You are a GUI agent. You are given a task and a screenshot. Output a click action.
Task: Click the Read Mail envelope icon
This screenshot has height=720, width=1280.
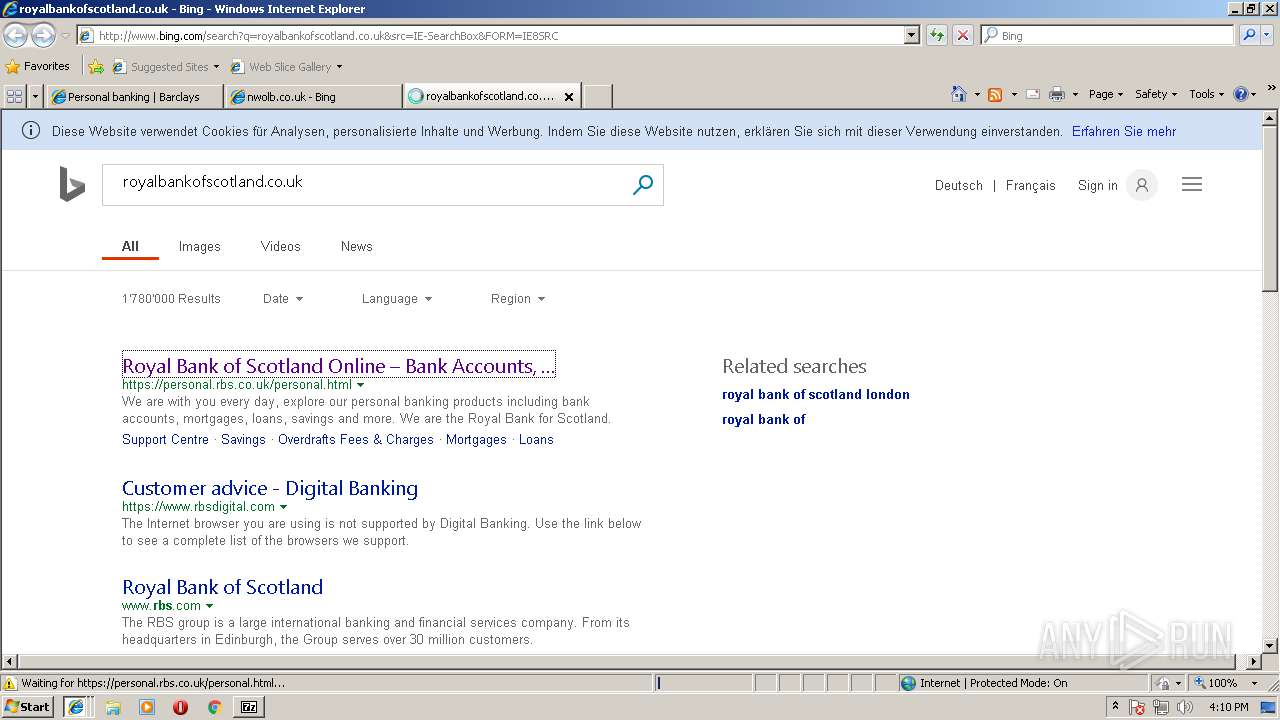(1032, 94)
